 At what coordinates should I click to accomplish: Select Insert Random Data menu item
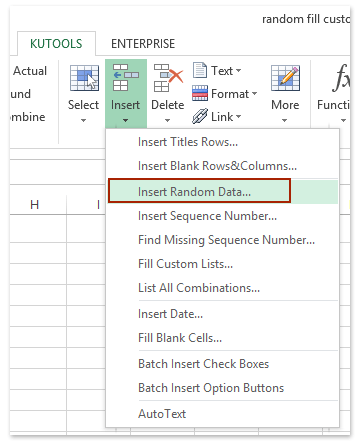click(x=223, y=192)
